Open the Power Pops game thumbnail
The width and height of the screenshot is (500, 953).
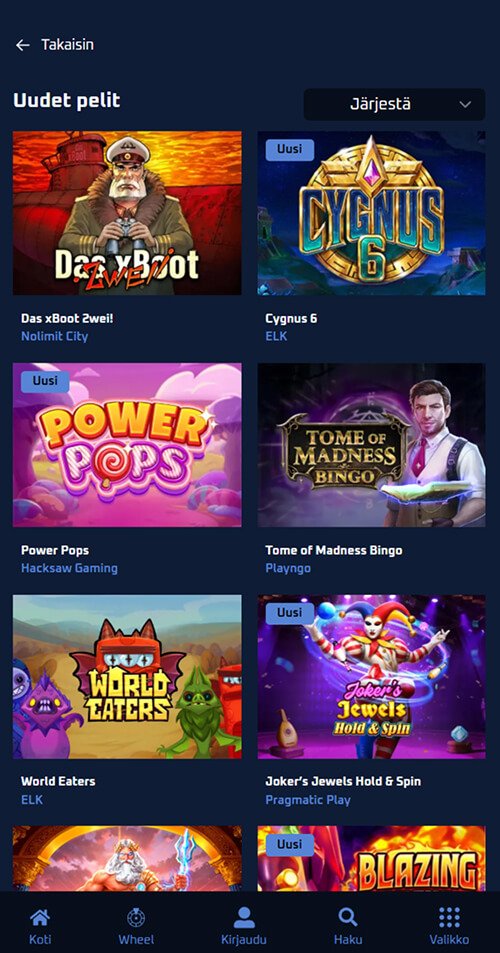coord(127,445)
